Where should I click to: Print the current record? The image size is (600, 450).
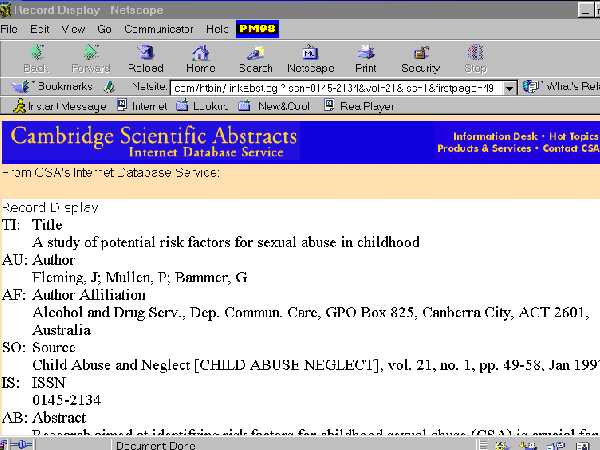[365, 59]
